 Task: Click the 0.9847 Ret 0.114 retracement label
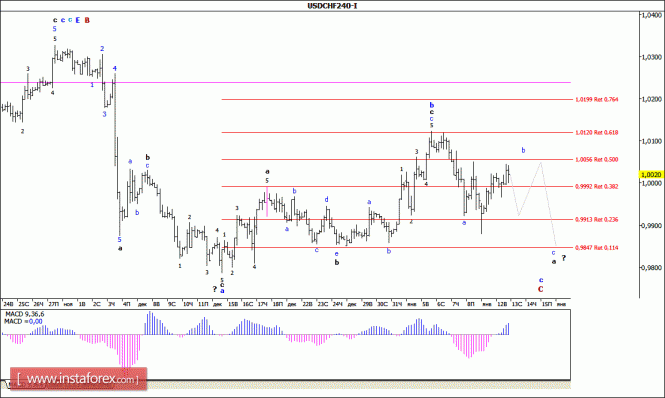(x=596, y=247)
